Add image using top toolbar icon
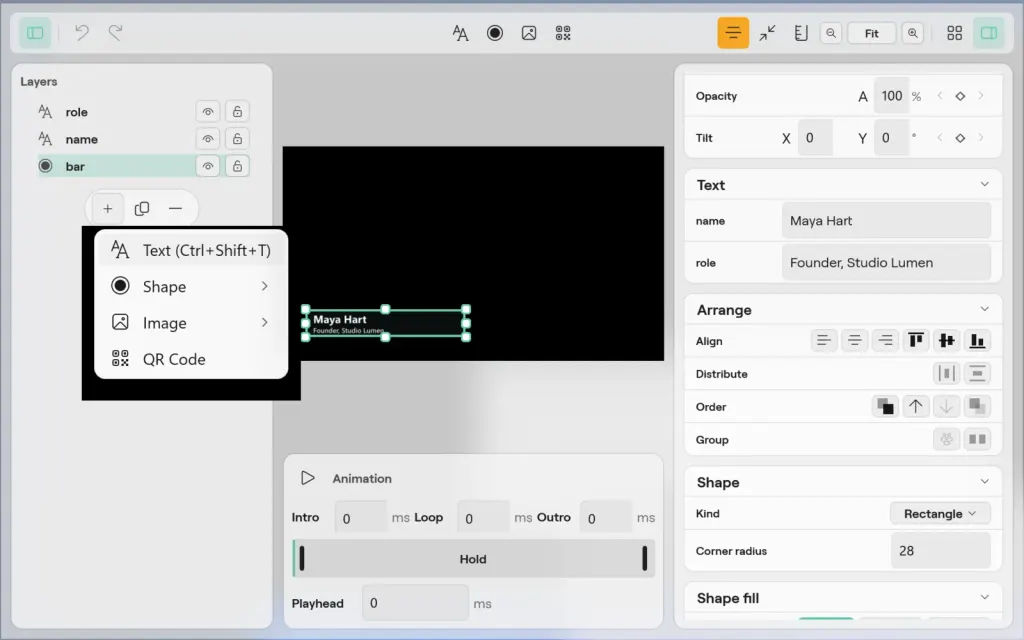Viewport: 1024px width, 640px height. (529, 33)
